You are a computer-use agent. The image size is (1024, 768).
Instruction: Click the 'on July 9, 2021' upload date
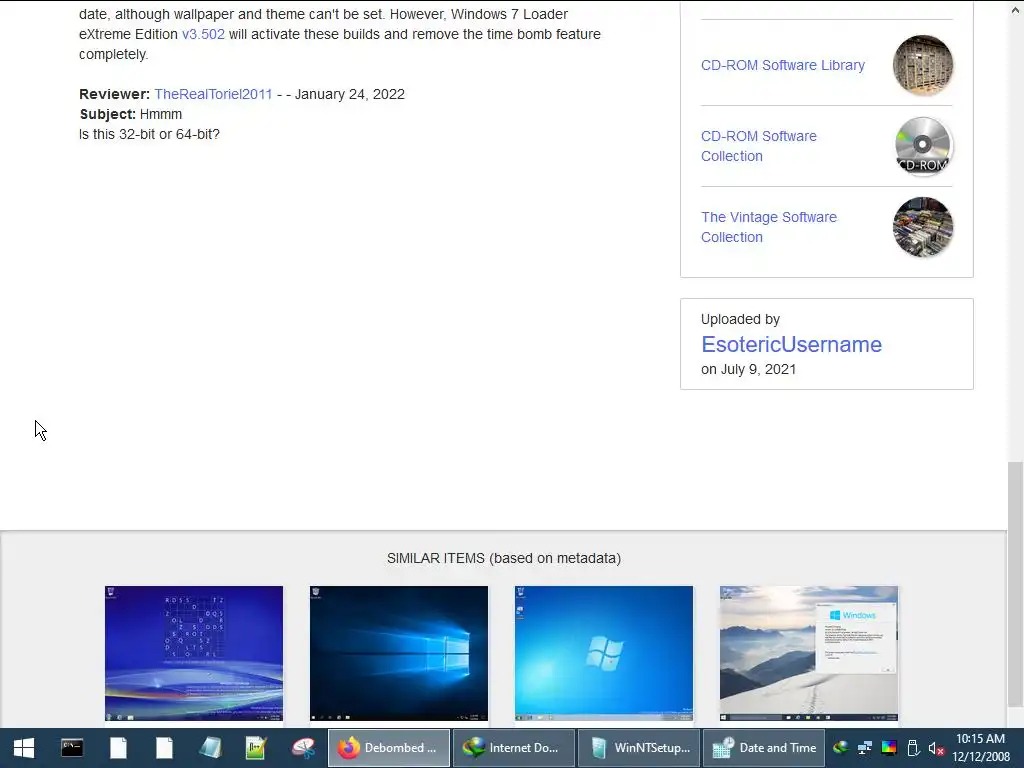pyautogui.click(x=748, y=369)
